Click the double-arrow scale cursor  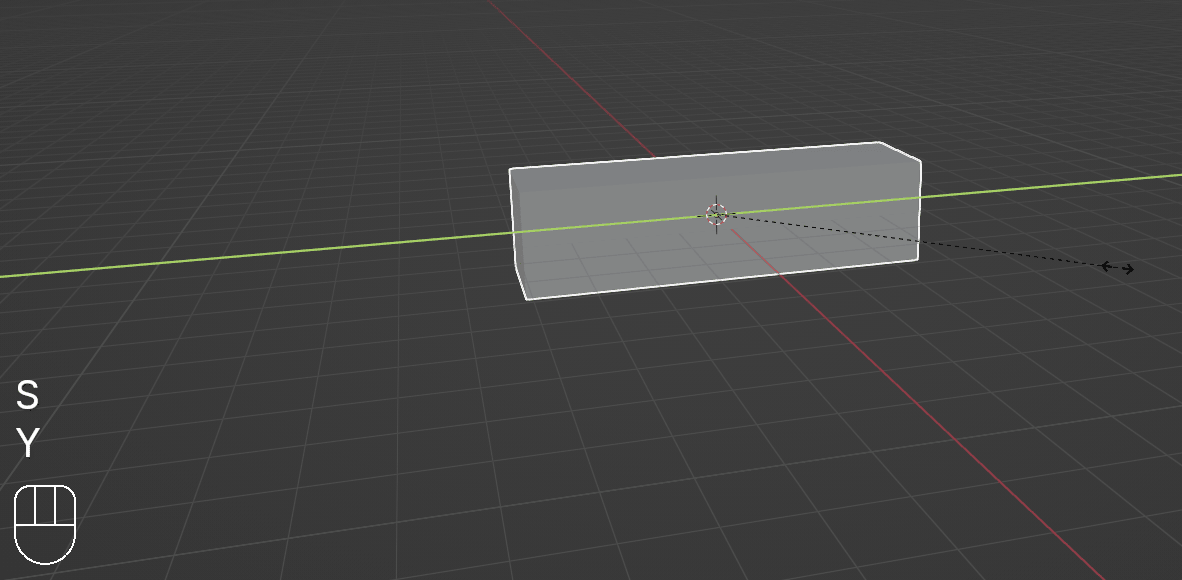(1117, 267)
